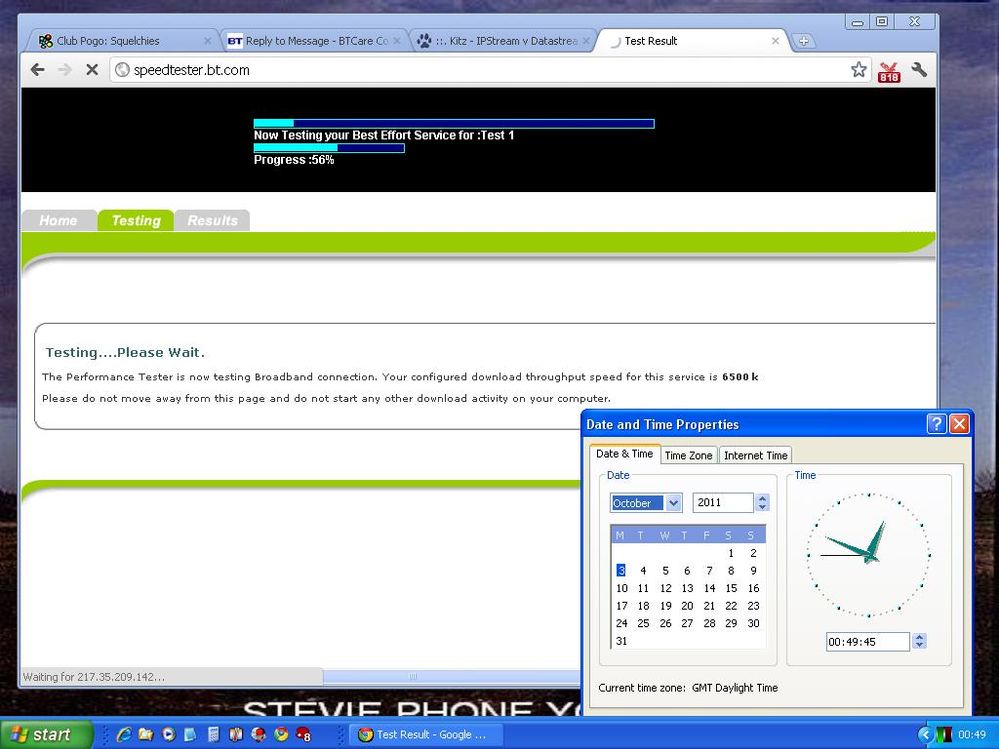Increase the time with the up spinner
This screenshot has width=999, height=749.
[x=919, y=638]
